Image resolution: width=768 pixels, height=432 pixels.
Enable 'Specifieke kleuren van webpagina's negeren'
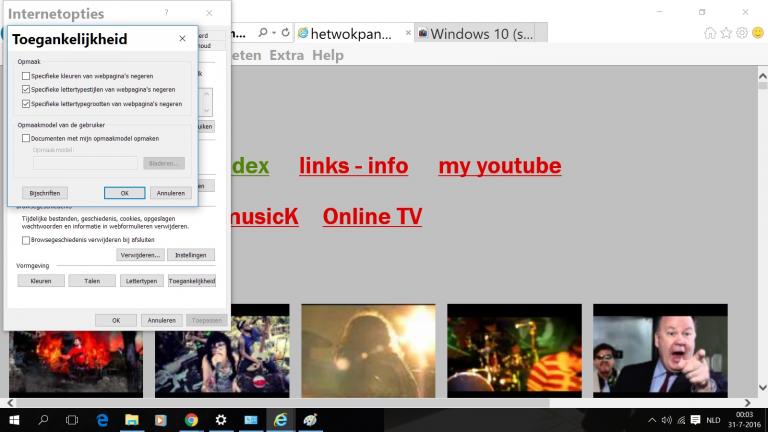26,76
